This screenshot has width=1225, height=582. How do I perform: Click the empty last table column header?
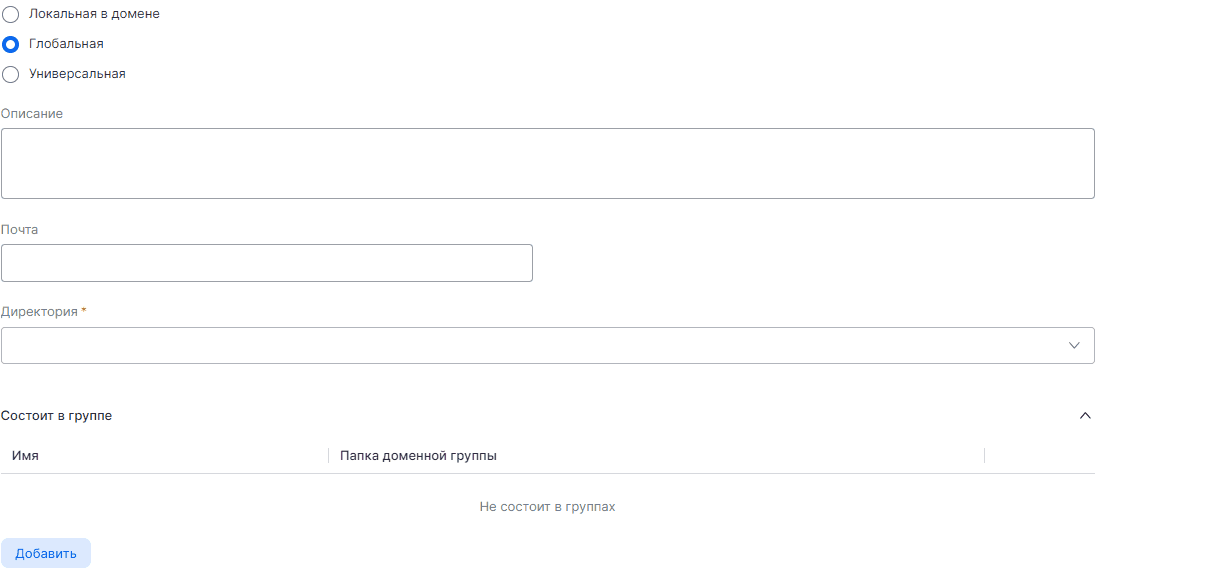[x=1039, y=456]
